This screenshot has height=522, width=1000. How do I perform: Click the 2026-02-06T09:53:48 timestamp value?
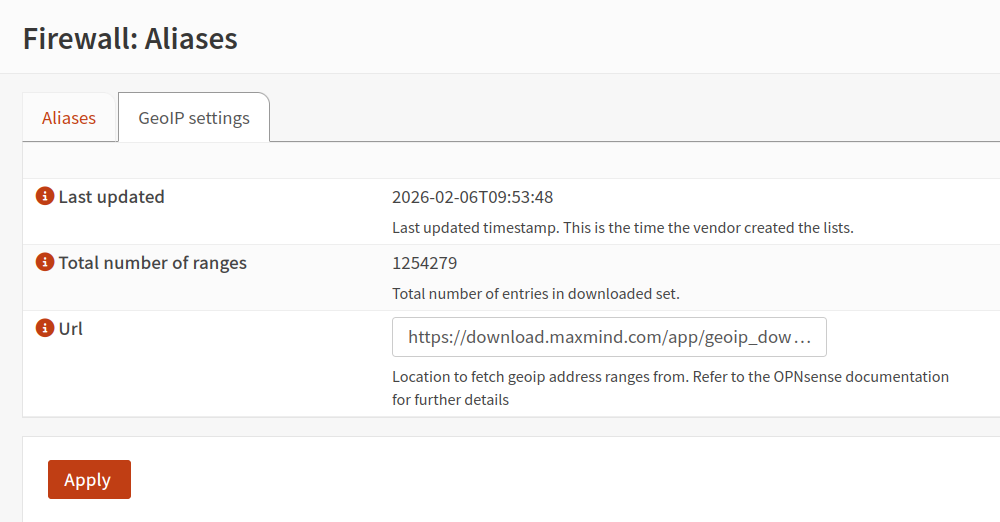(x=472, y=197)
